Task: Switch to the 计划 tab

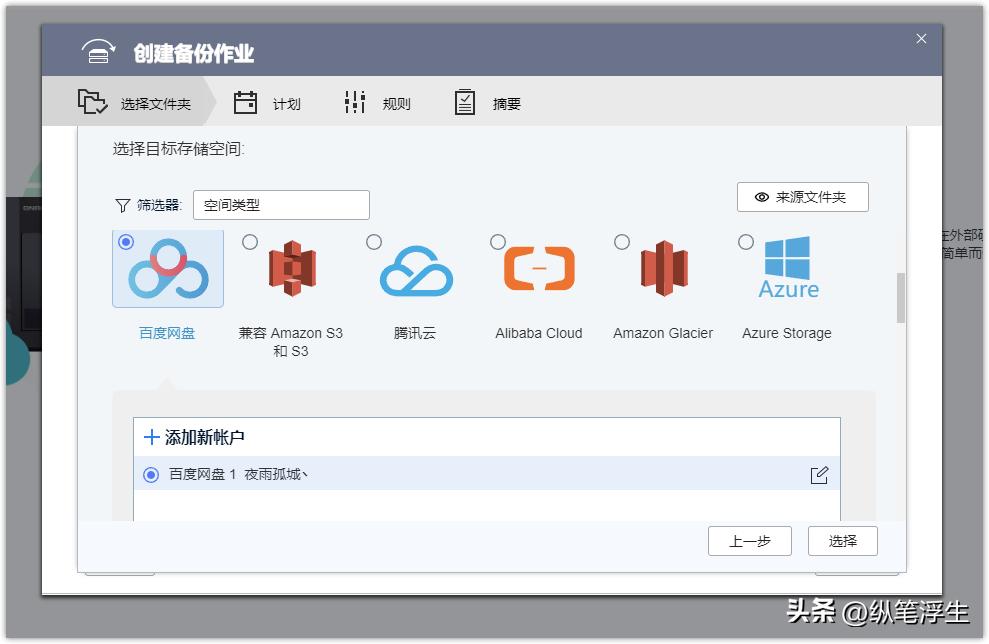Action: (x=265, y=102)
